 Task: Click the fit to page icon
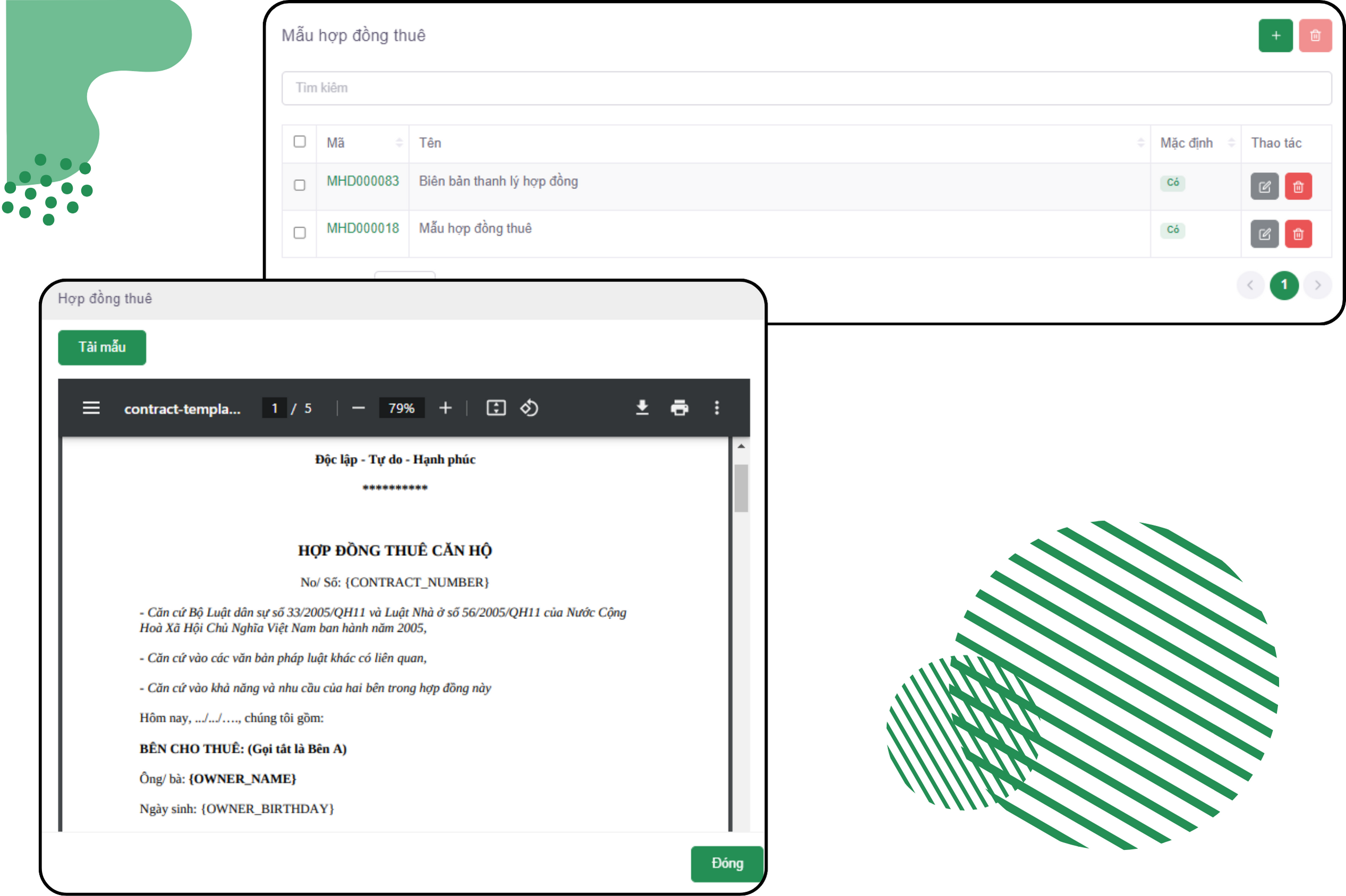click(x=496, y=408)
